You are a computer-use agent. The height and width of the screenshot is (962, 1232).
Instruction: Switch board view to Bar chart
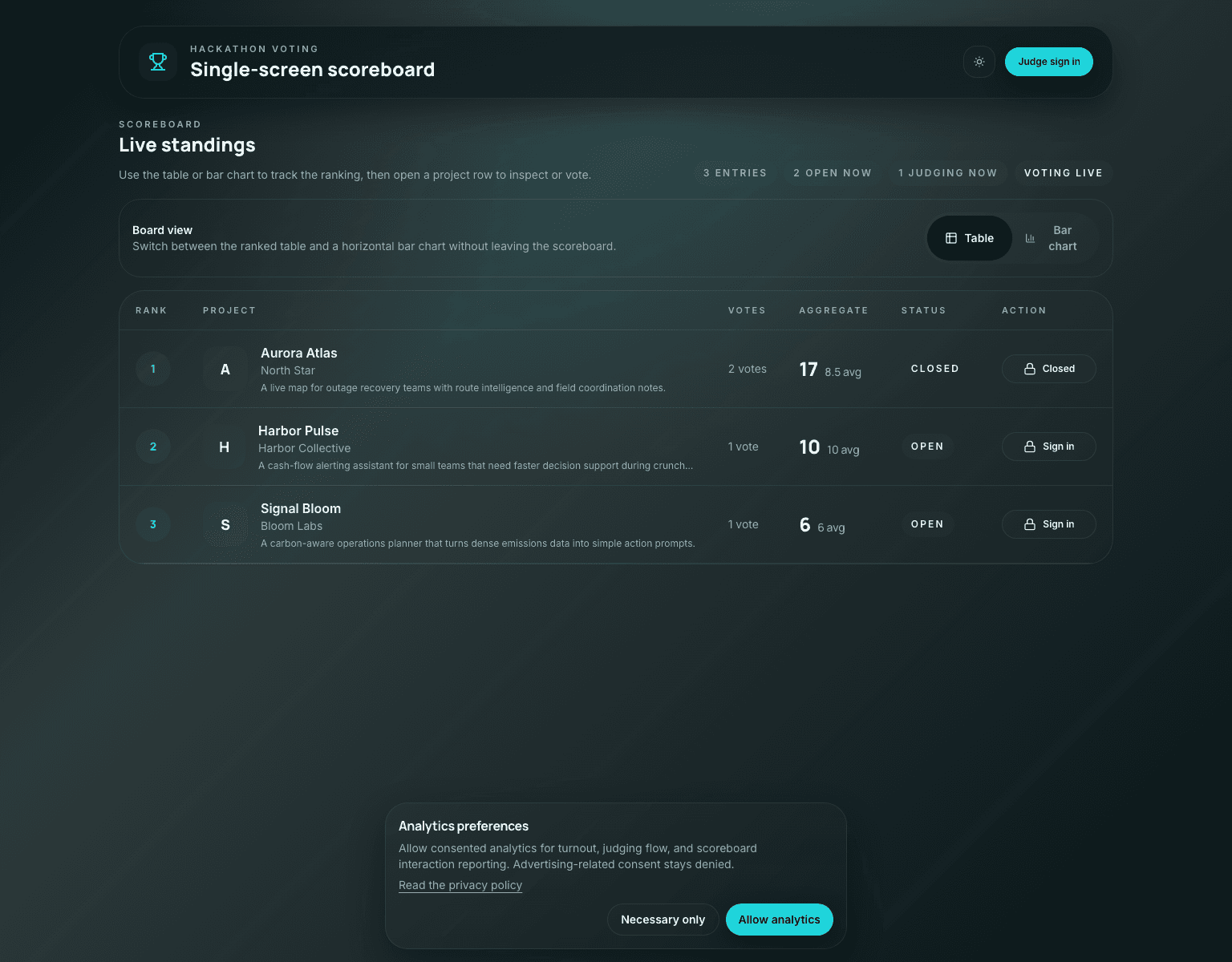[1059, 238]
